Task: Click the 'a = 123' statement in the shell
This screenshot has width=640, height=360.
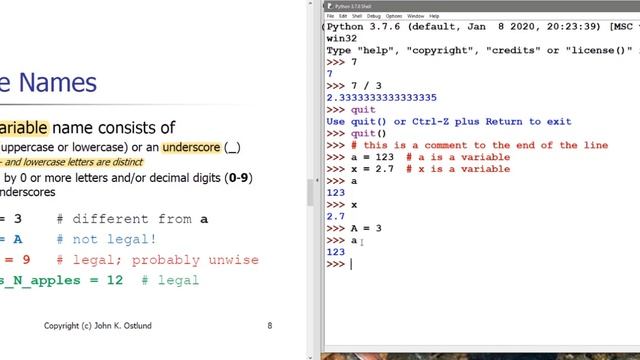Action: (372, 157)
